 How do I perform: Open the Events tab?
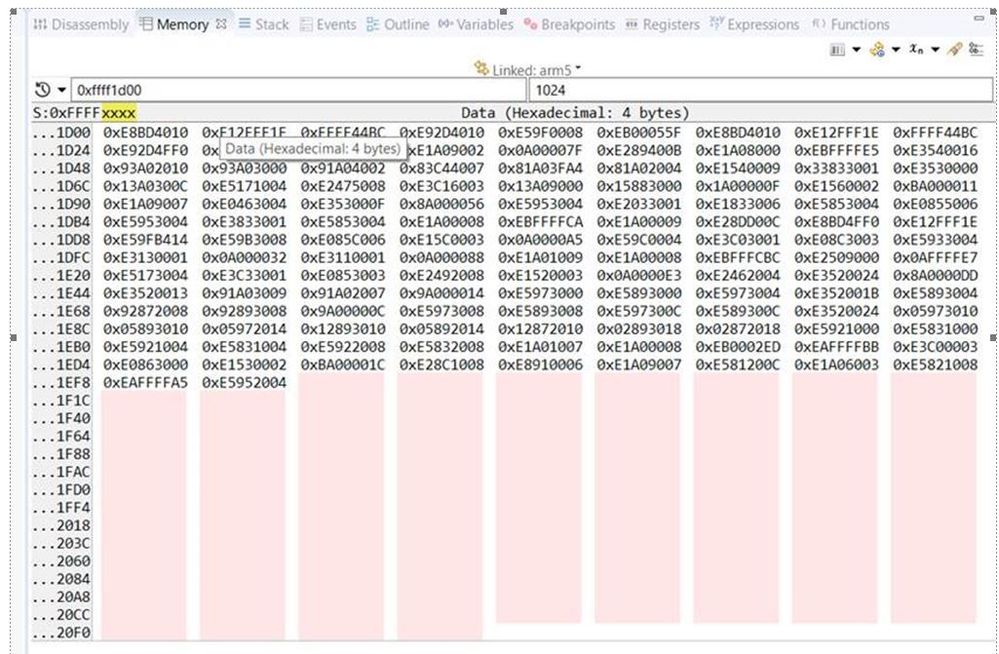coord(328,25)
